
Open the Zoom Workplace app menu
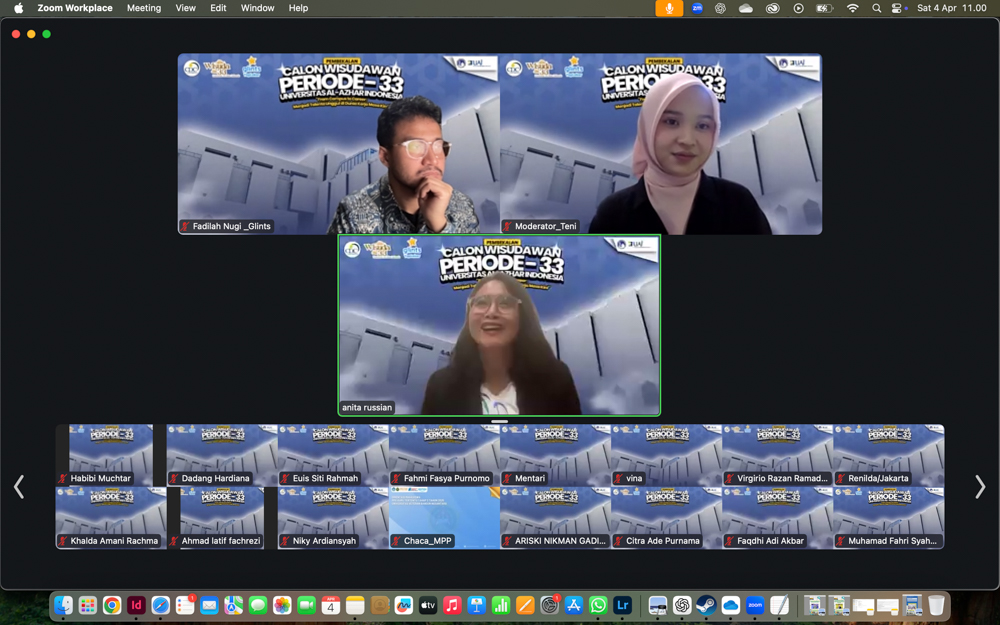point(75,8)
